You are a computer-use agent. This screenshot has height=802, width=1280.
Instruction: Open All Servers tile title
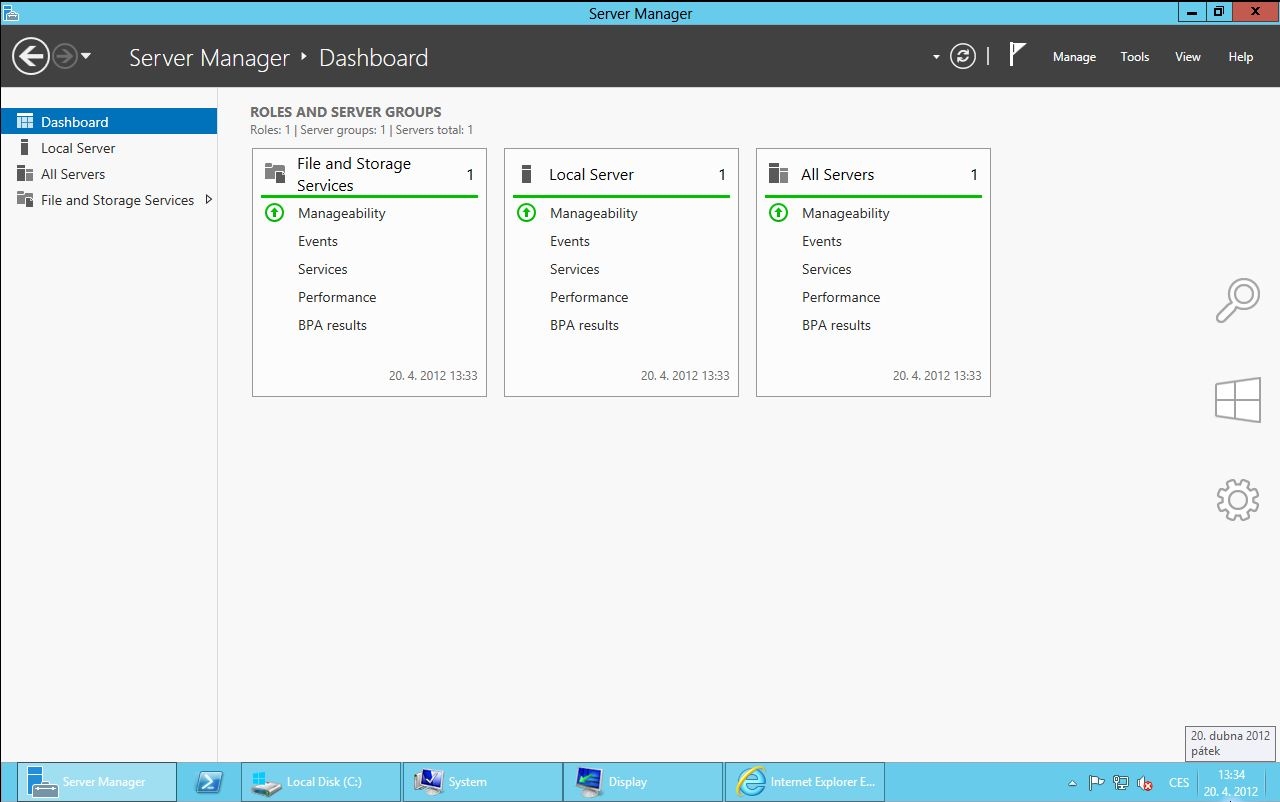click(837, 174)
